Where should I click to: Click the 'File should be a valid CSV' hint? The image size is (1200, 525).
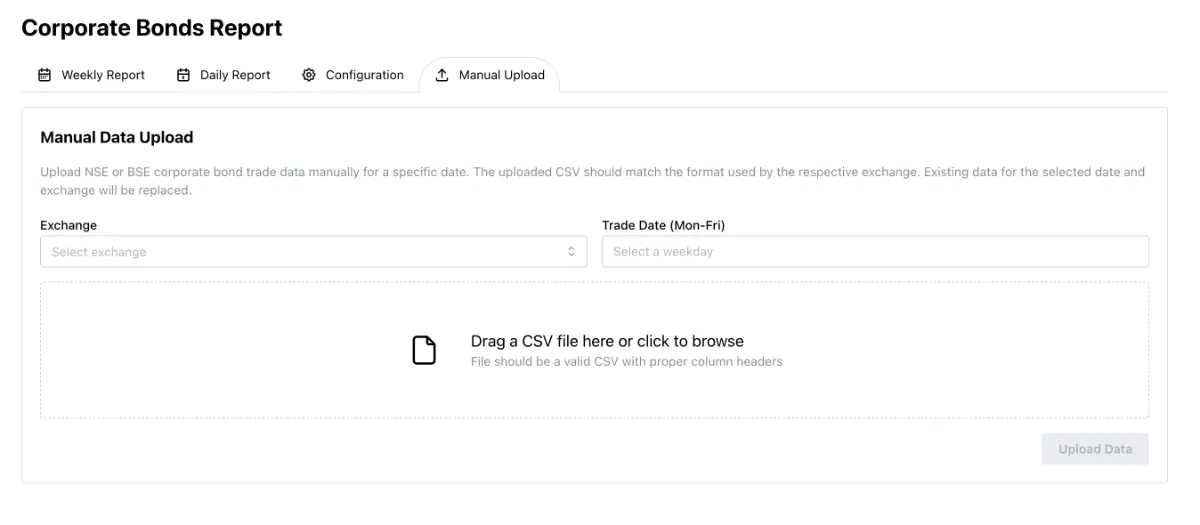pyautogui.click(x=626, y=361)
